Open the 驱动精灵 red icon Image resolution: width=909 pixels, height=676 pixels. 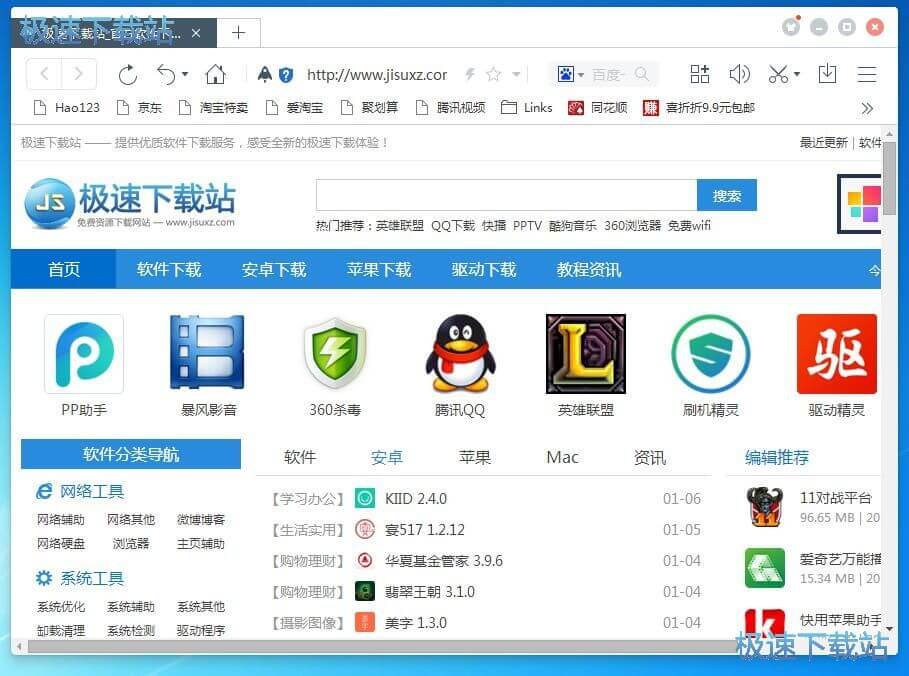tap(837, 354)
